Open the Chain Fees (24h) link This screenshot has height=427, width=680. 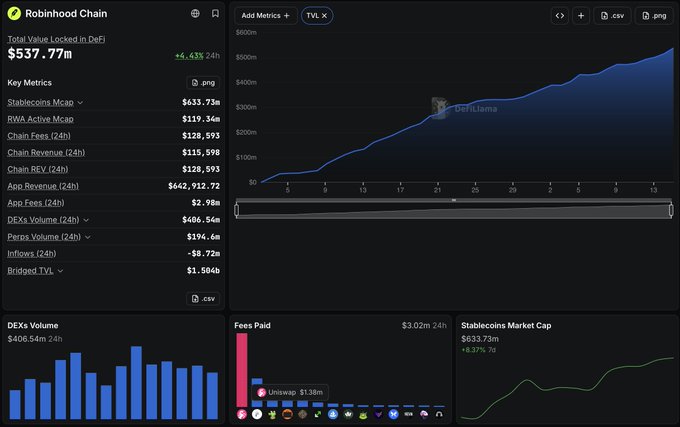39,136
